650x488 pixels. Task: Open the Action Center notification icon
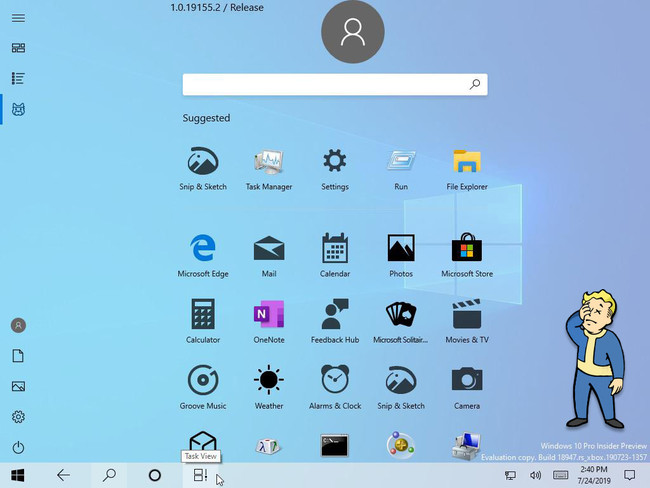[630, 475]
